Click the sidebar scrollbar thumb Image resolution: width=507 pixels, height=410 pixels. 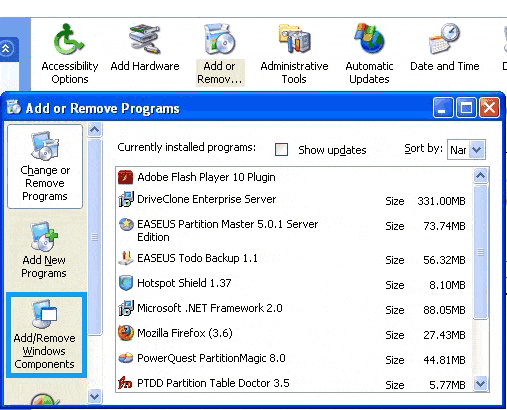[x=95, y=237]
